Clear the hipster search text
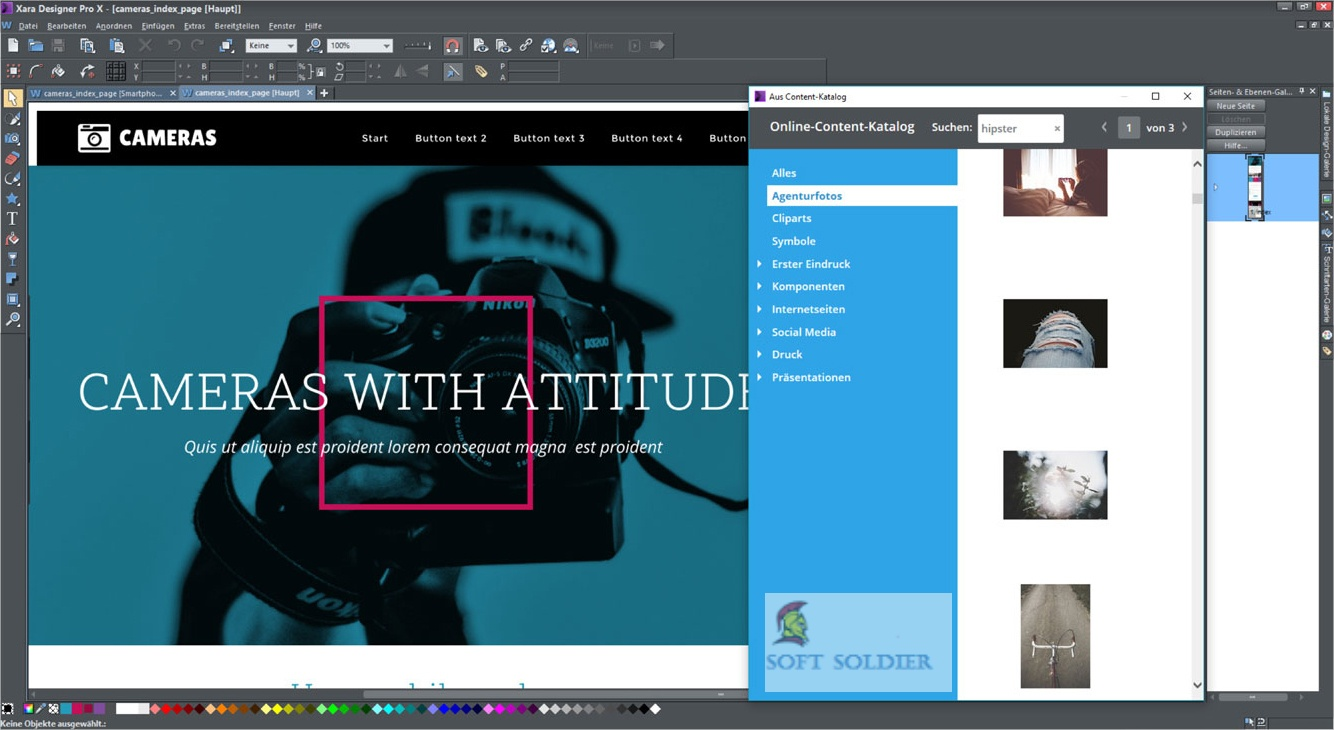The width and height of the screenshot is (1334, 730). 1057,129
